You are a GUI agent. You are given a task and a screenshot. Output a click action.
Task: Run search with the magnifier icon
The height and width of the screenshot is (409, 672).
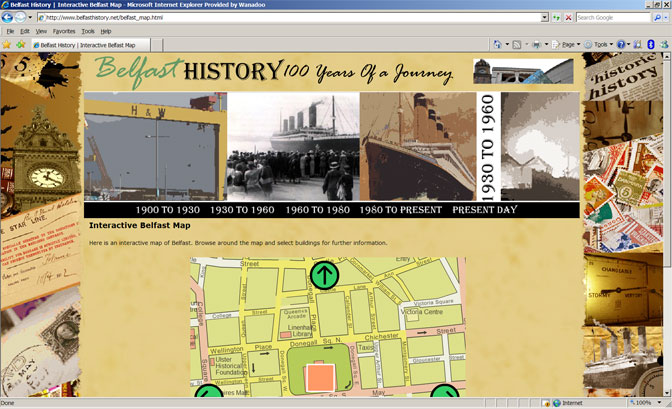(x=657, y=18)
